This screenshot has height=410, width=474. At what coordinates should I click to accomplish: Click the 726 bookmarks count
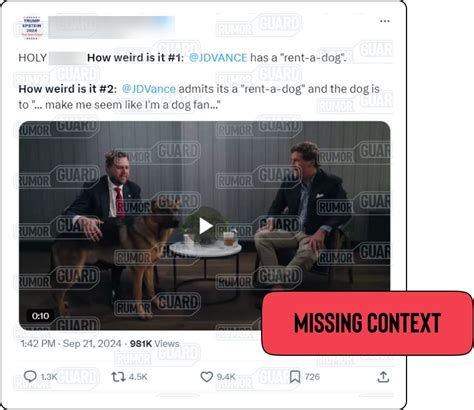pyautogui.click(x=312, y=377)
